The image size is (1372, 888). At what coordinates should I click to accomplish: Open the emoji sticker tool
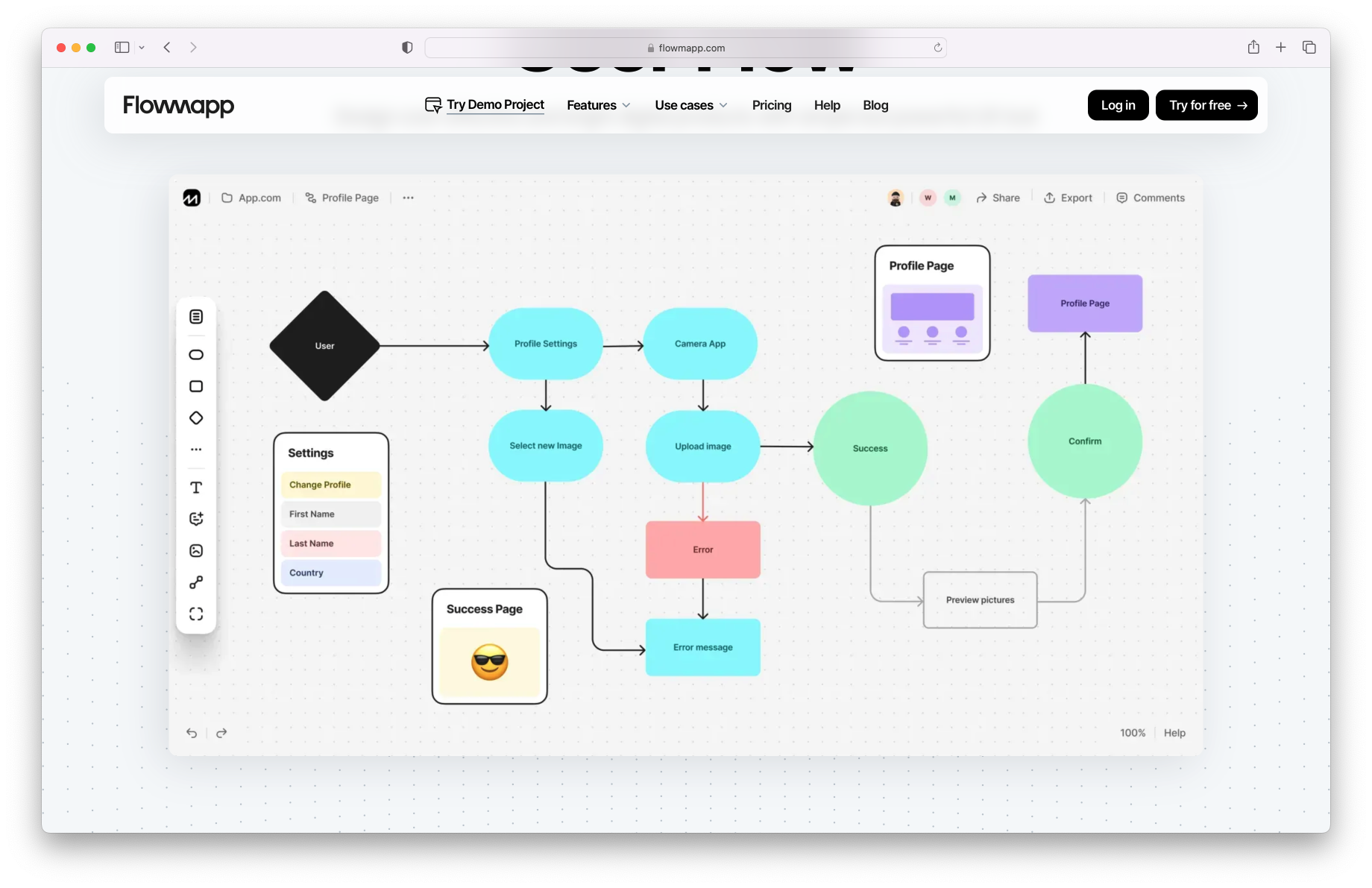pyautogui.click(x=196, y=519)
